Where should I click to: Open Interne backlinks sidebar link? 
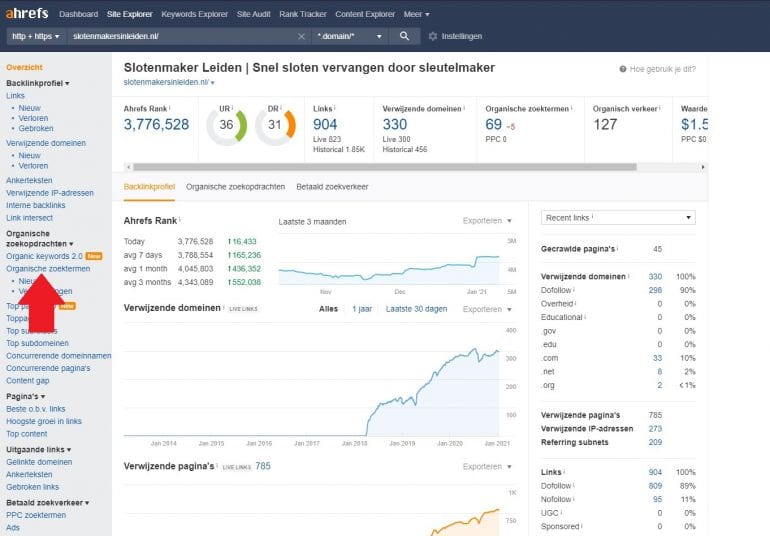coord(35,205)
